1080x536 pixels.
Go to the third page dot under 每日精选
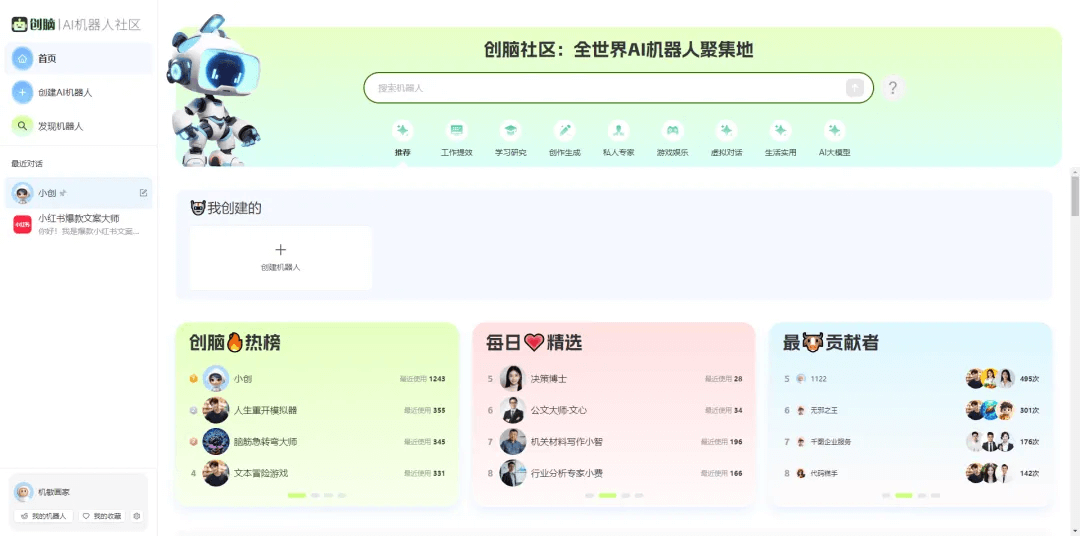[x=625, y=495]
